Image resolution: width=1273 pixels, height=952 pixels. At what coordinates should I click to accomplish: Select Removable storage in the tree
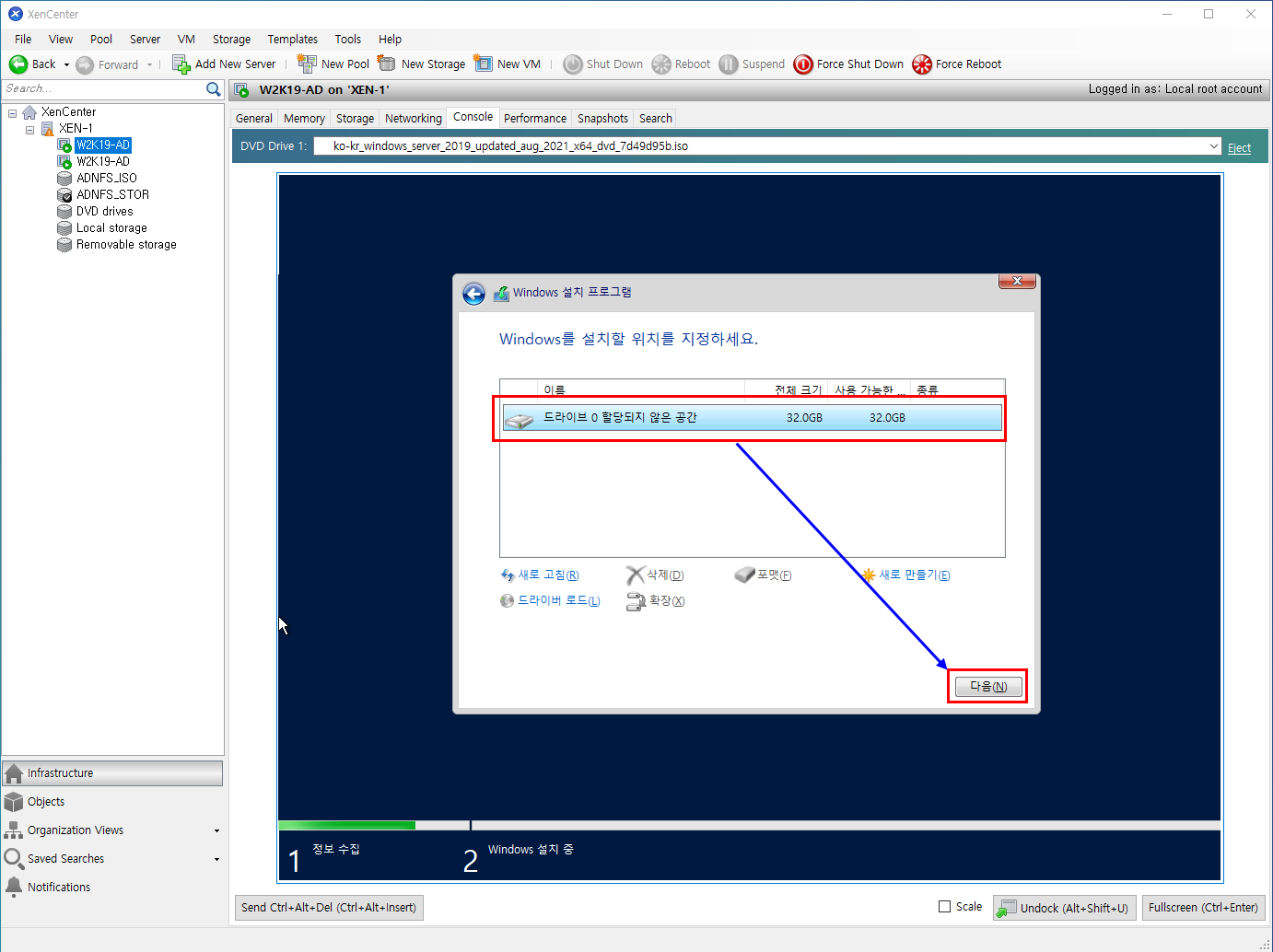click(126, 245)
